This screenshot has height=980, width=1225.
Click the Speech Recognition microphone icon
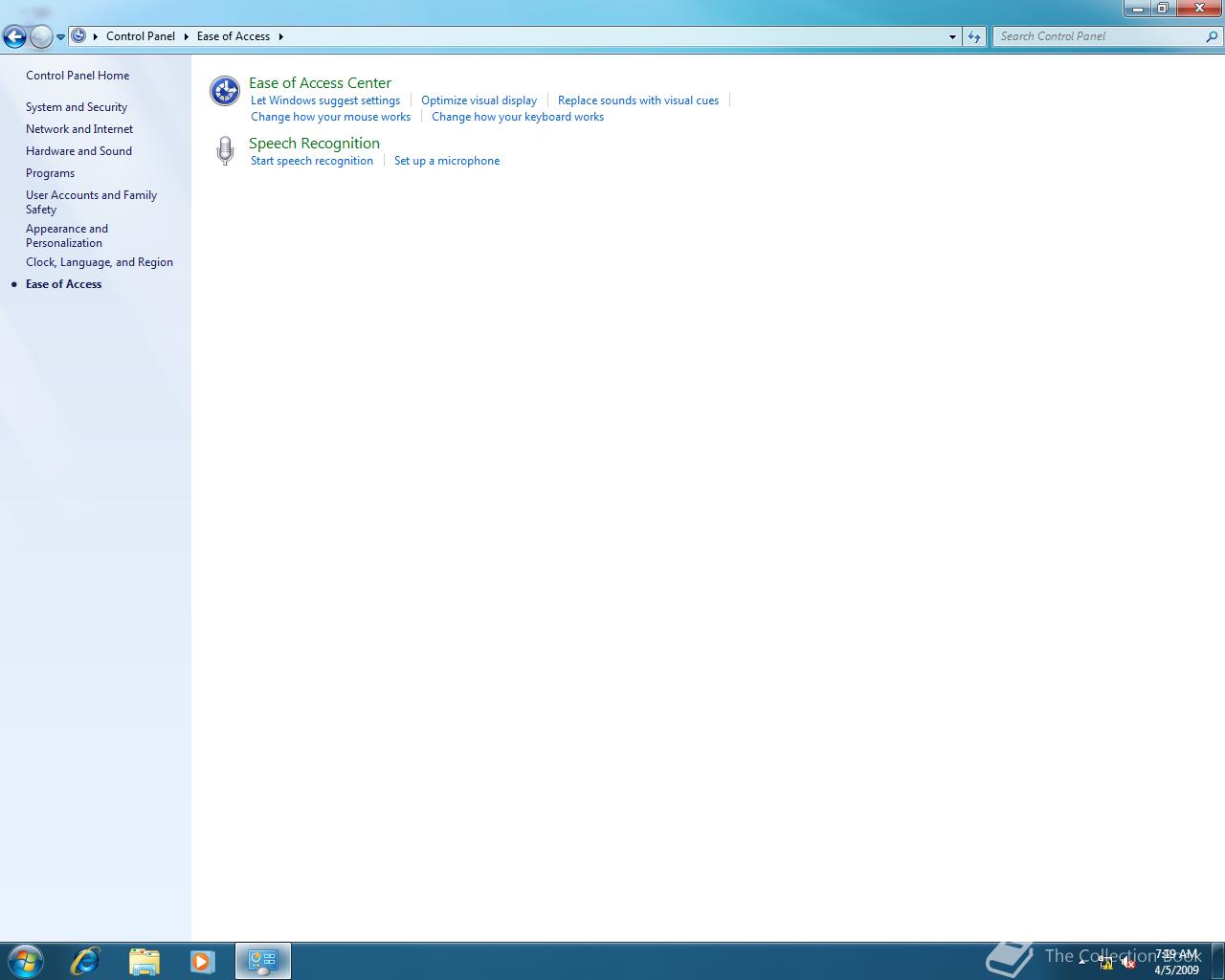coord(225,151)
